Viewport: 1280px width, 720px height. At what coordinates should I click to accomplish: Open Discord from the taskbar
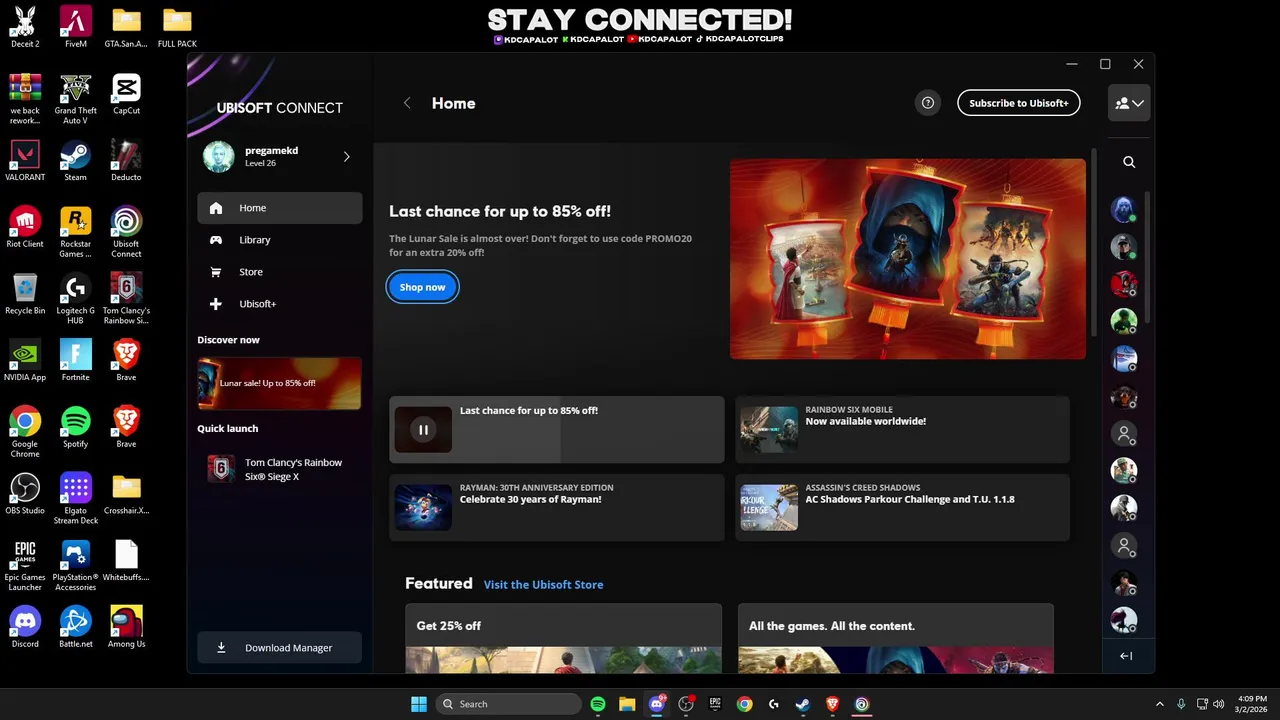click(657, 704)
